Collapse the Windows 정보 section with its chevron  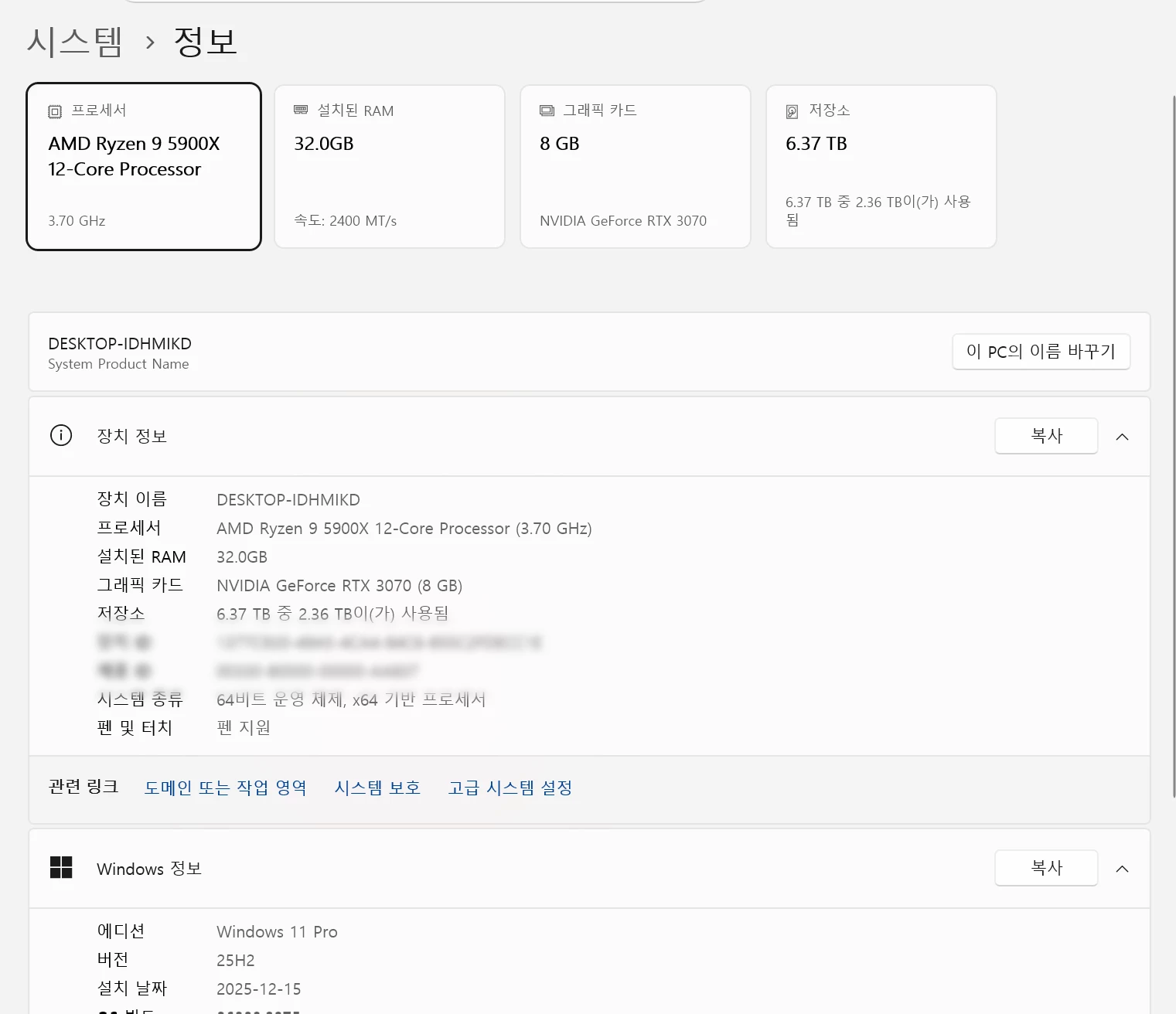(1123, 869)
